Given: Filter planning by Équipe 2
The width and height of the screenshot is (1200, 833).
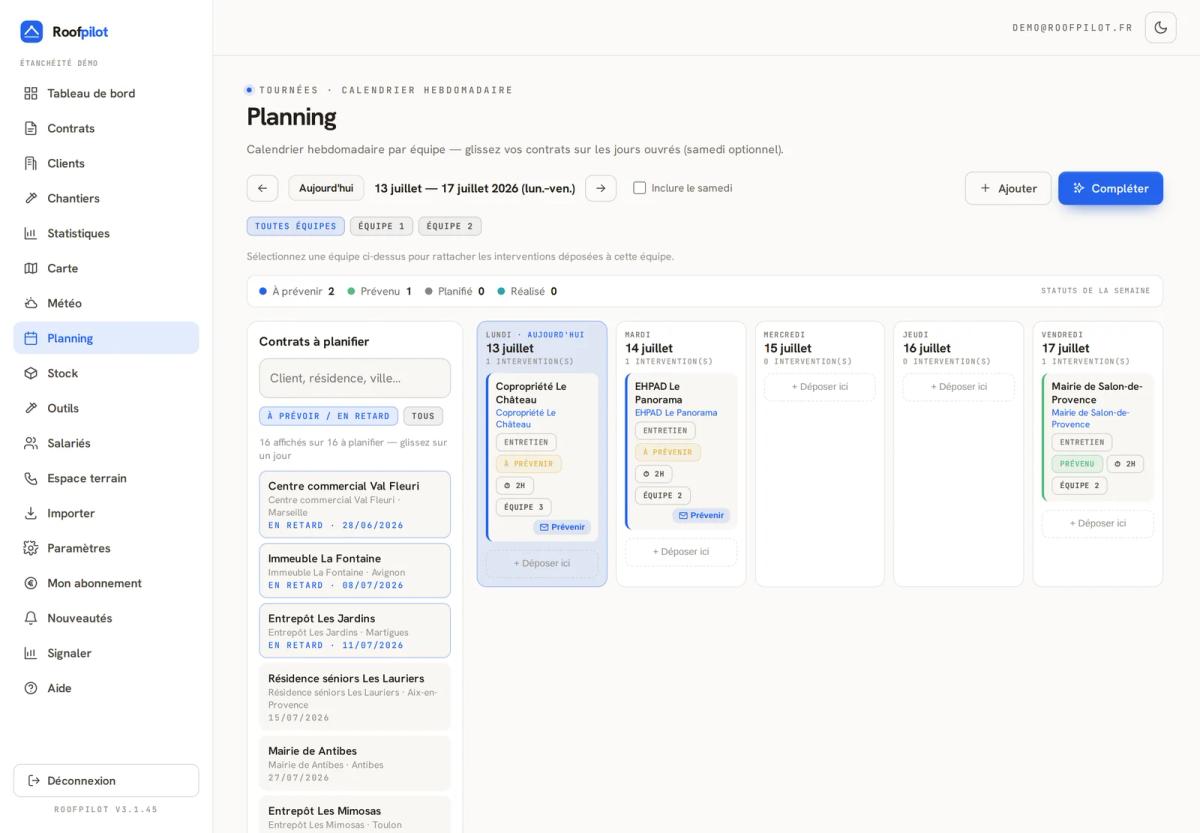Looking at the screenshot, I should click(x=450, y=226).
